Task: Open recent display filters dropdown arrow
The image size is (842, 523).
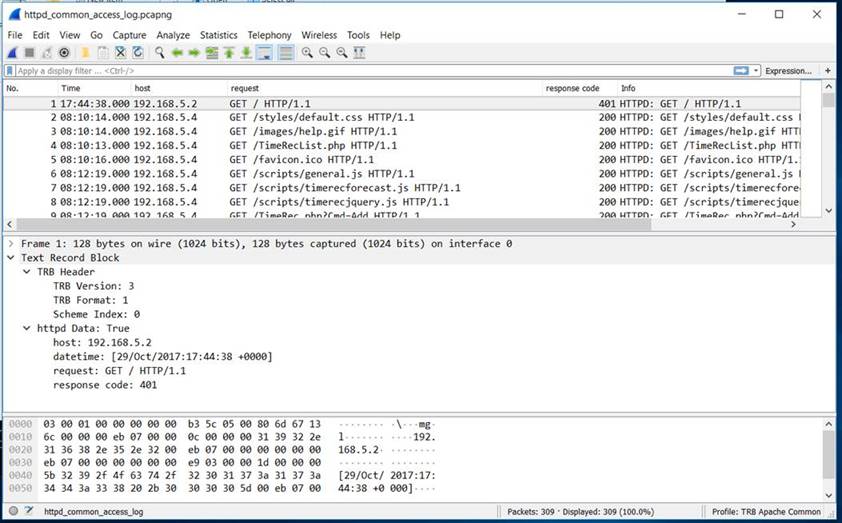Action: point(756,71)
